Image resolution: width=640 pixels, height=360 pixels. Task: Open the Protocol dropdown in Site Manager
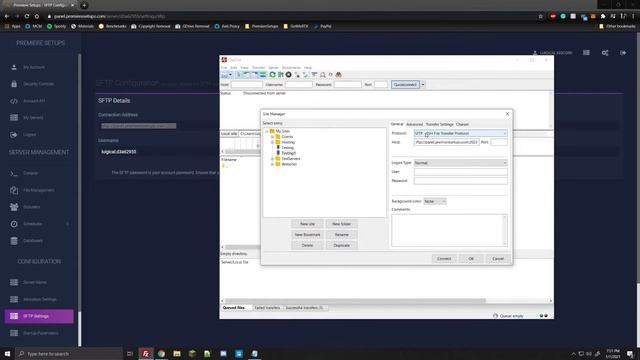[460, 133]
